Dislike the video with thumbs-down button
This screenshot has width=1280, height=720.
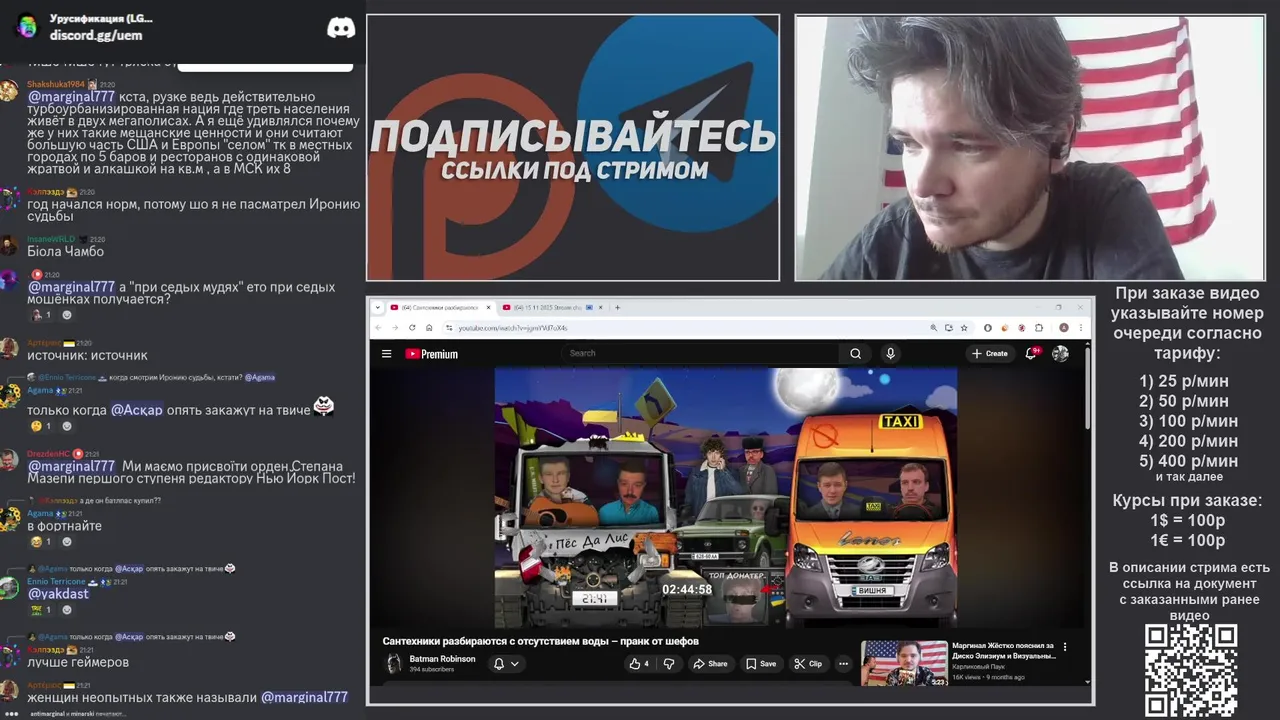tap(669, 664)
